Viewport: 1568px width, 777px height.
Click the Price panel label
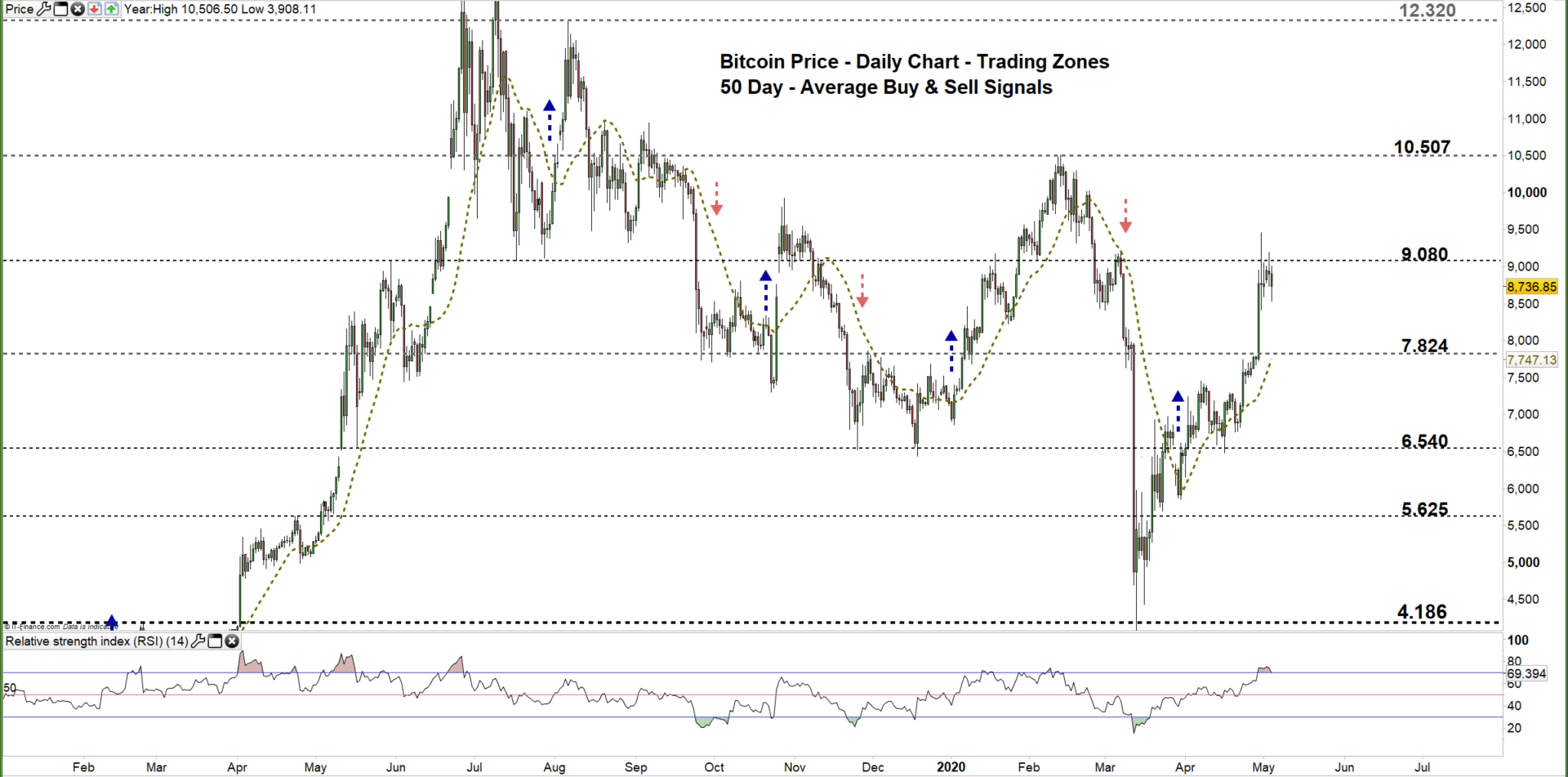(x=20, y=9)
